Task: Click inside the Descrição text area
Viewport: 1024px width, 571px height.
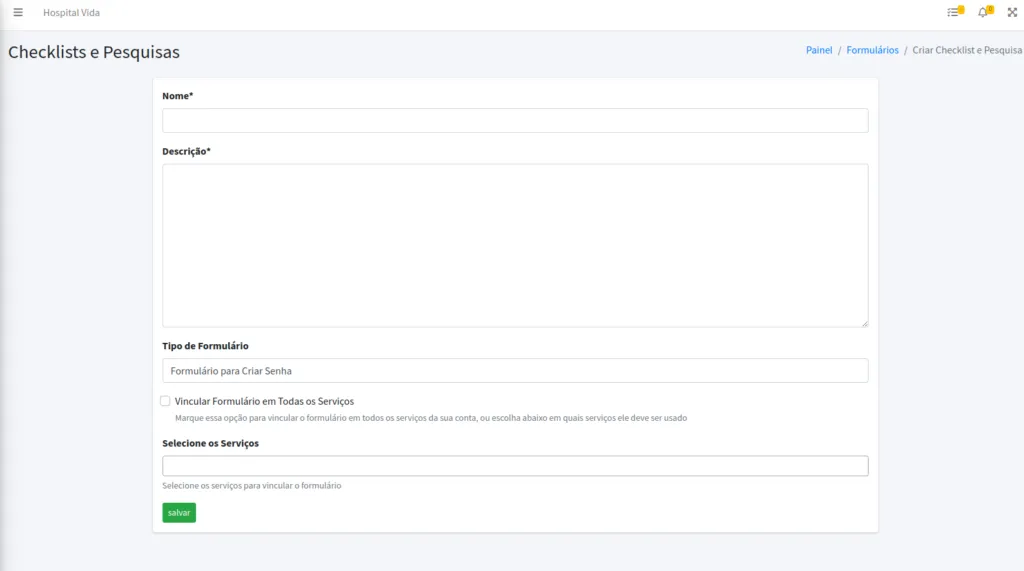Action: point(515,245)
